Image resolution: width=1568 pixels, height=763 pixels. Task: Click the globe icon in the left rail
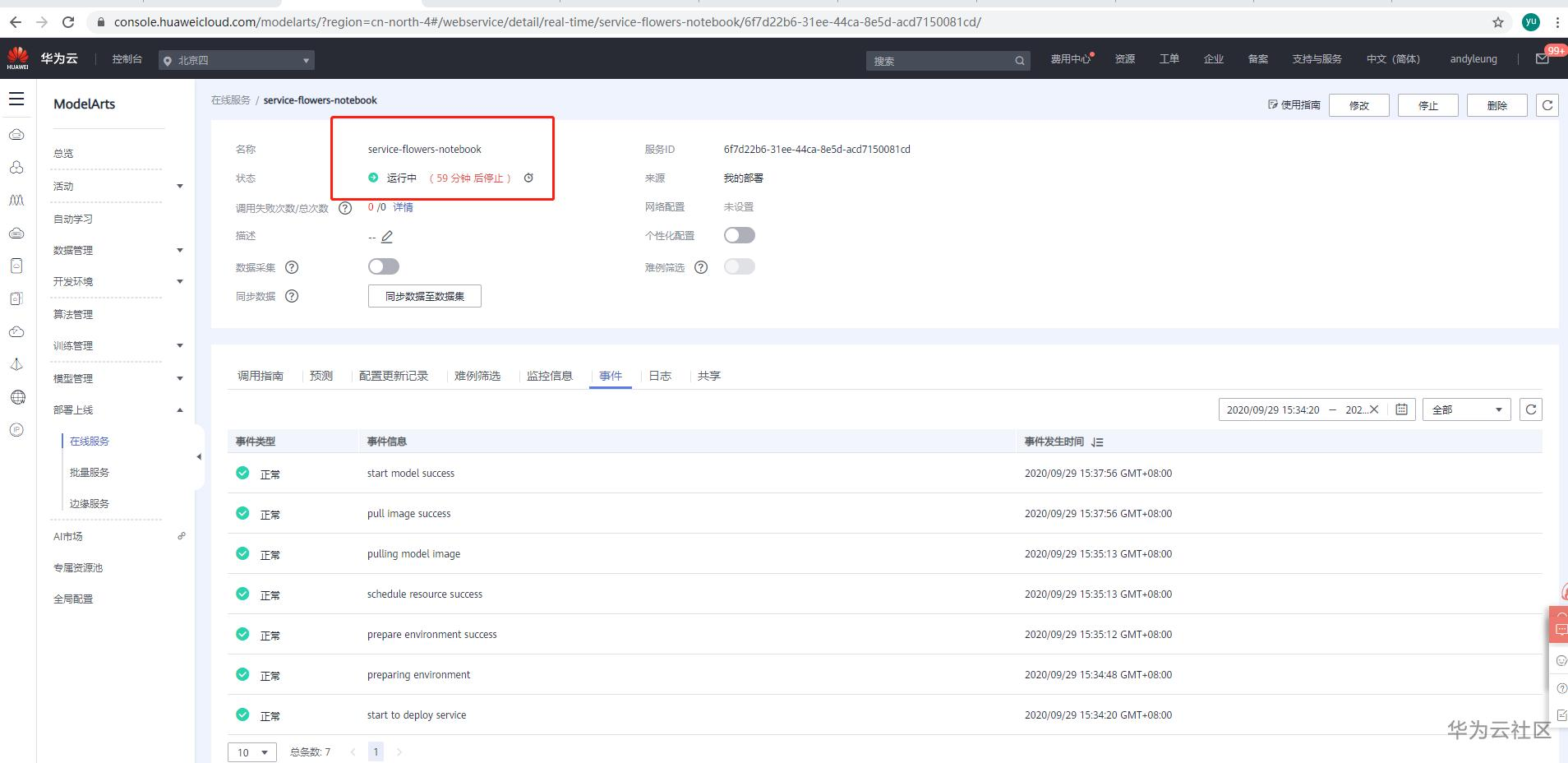(x=17, y=397)
